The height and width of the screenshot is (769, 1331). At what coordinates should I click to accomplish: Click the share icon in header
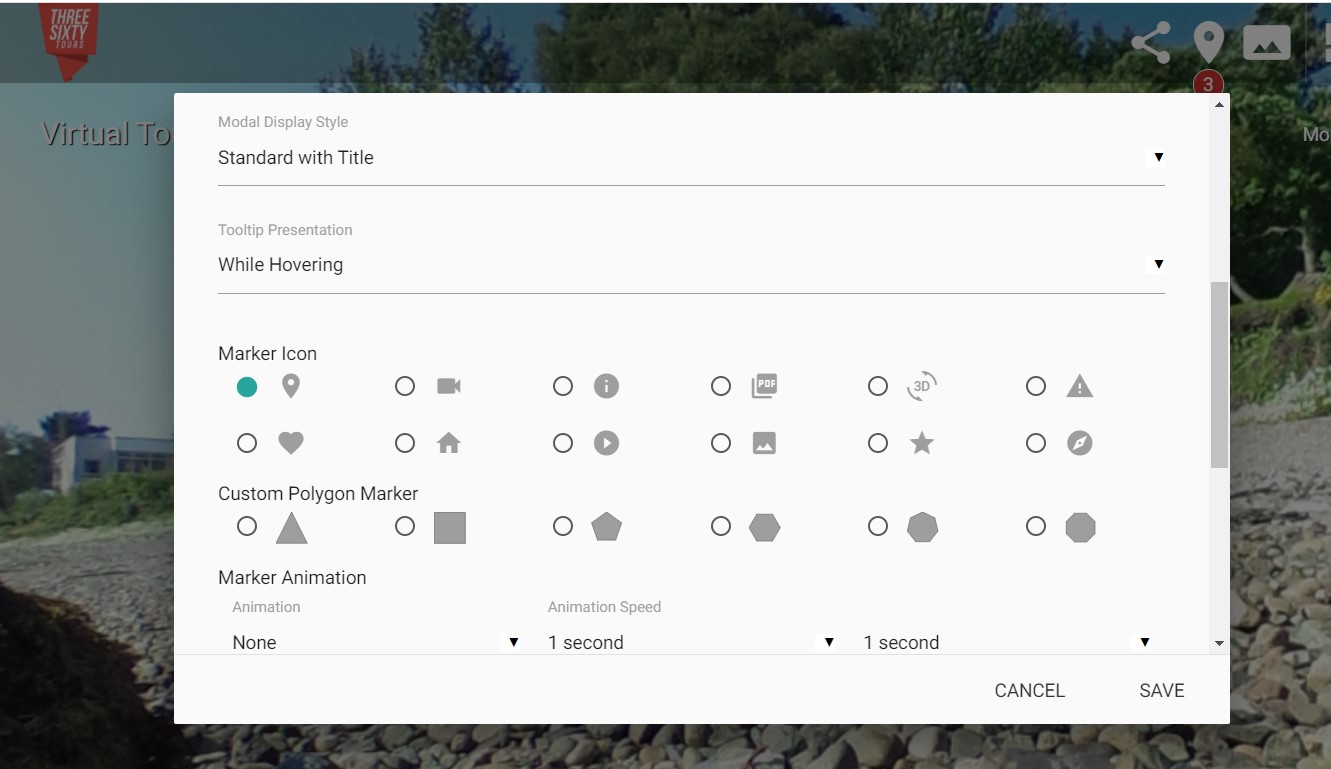coord(1150,43)
